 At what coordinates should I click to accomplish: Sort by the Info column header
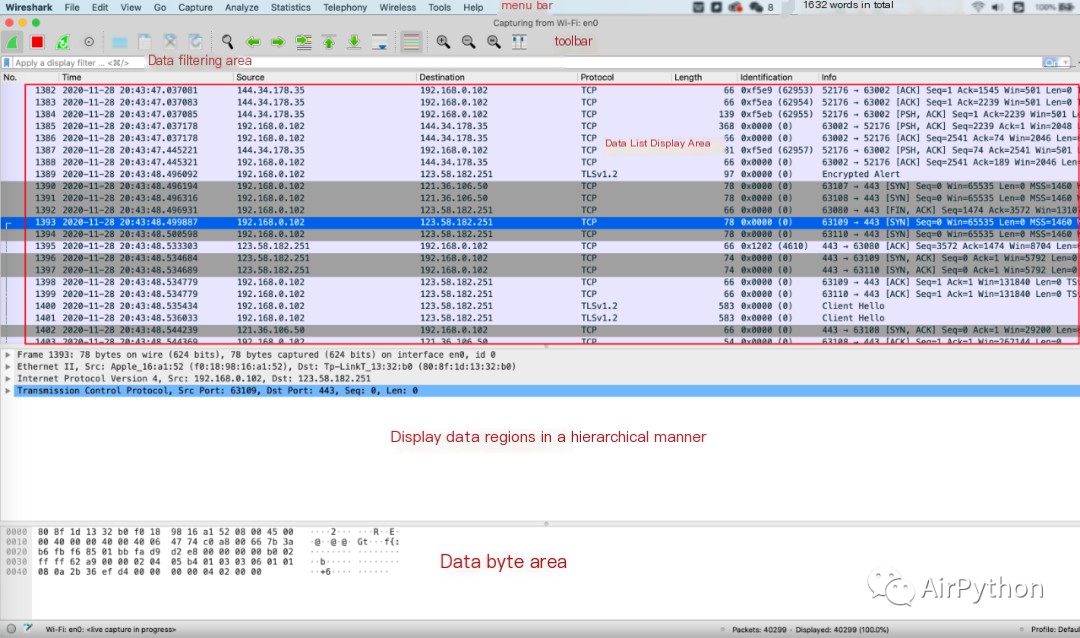pyautogui.click(x=948, y=77)
